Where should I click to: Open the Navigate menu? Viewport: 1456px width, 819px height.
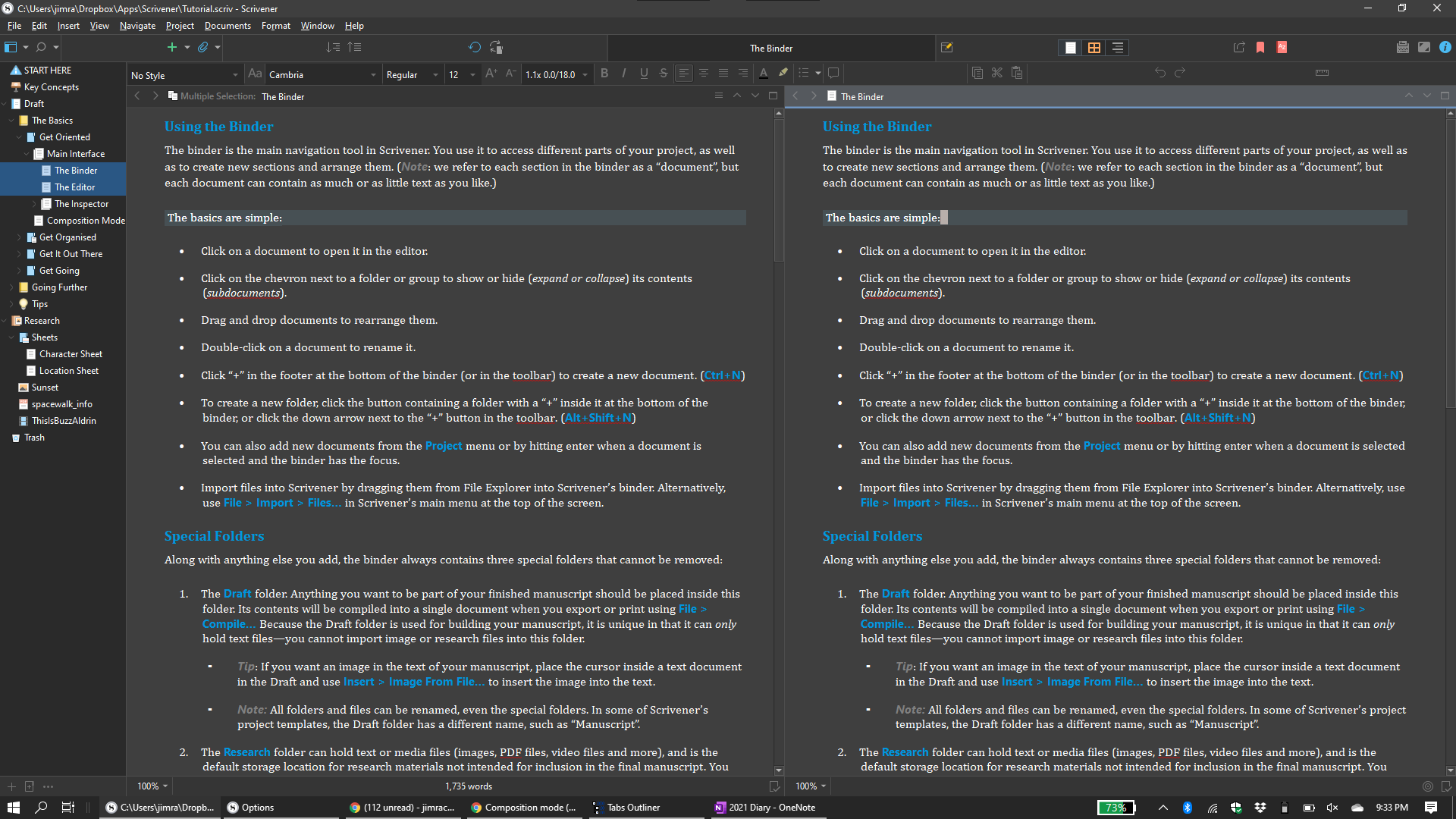[x=137, y=26]
